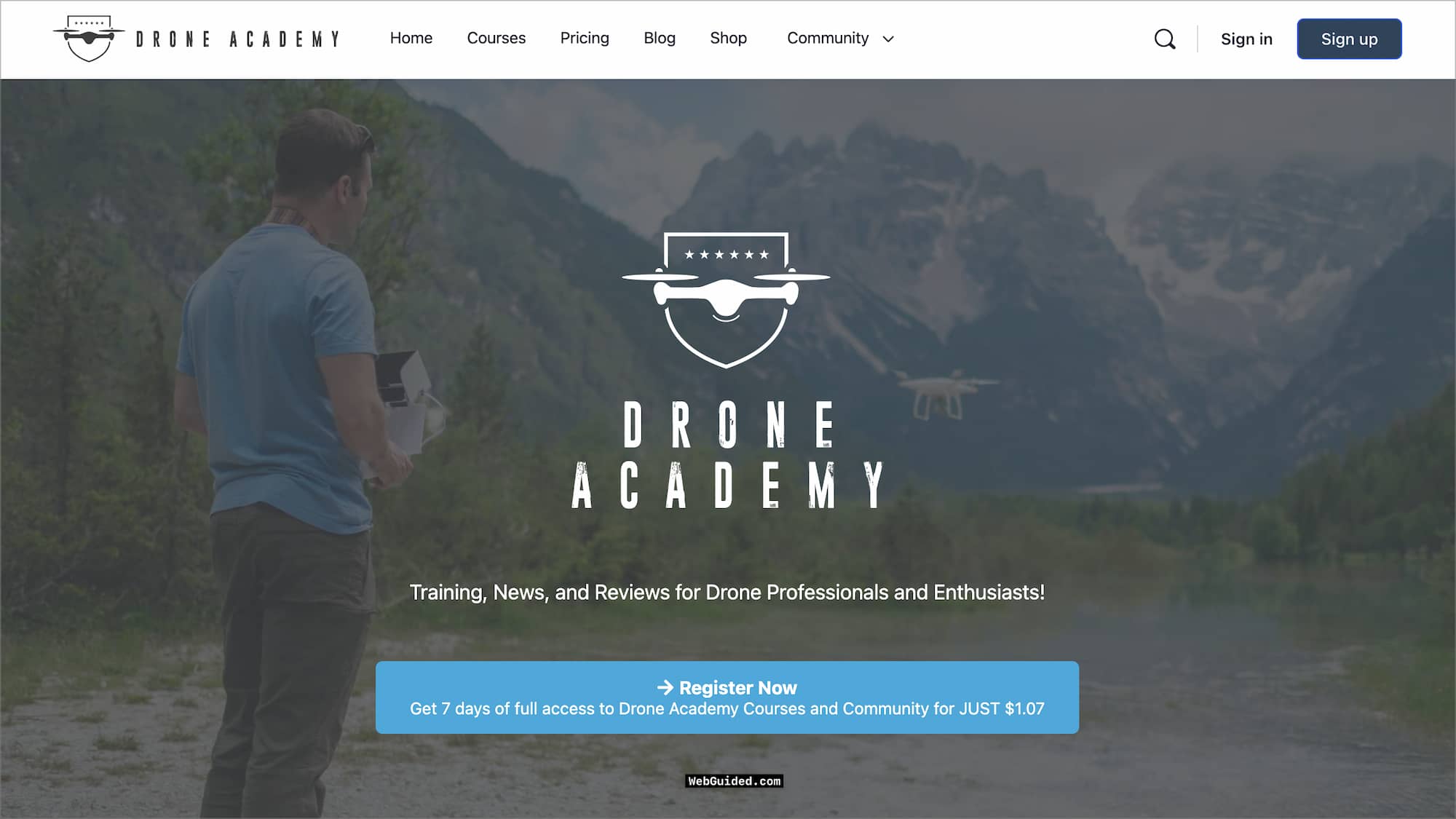
Task: Open the search icon
Action: pos(1164,39)
